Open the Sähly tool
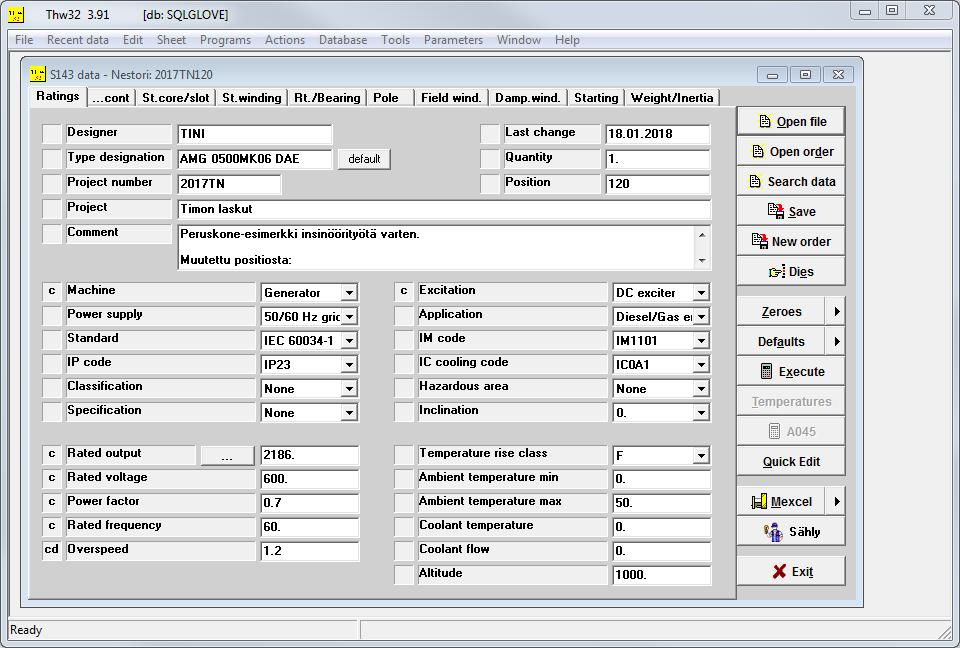 click(x=791, y=532)
